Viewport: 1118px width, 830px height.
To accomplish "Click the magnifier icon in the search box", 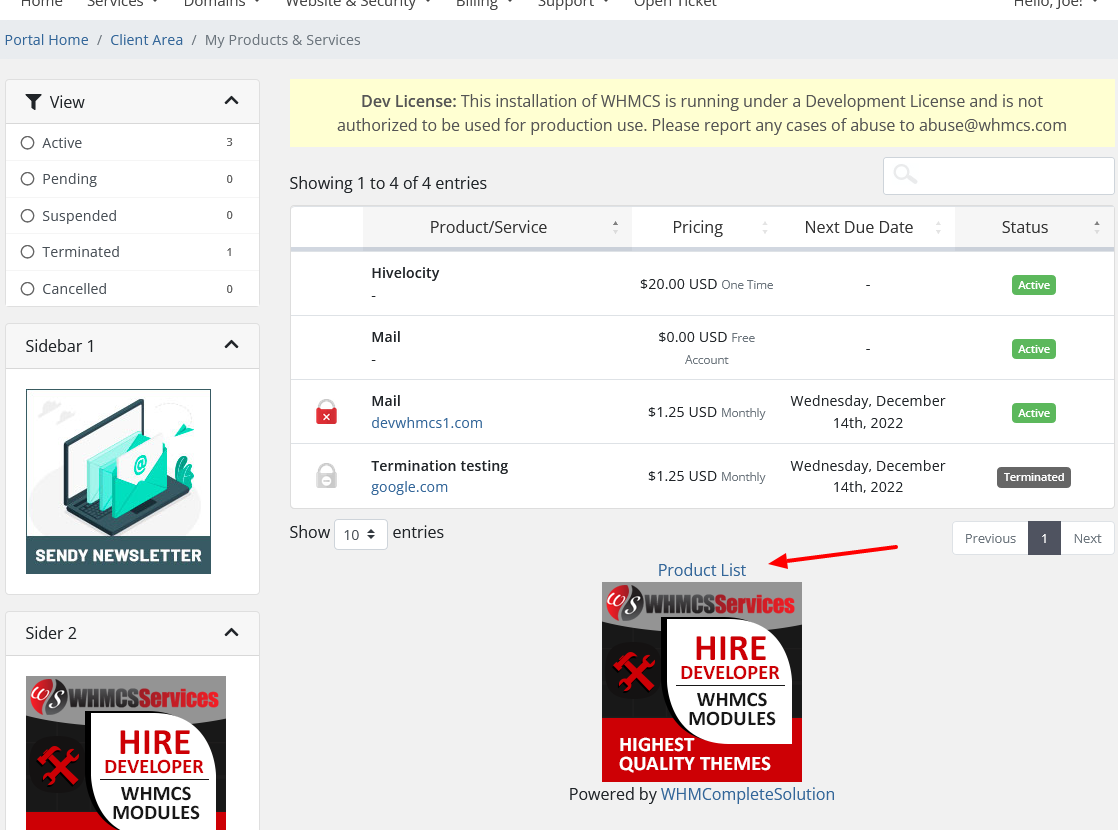I will pyautogui.click(x=905, y=174).
